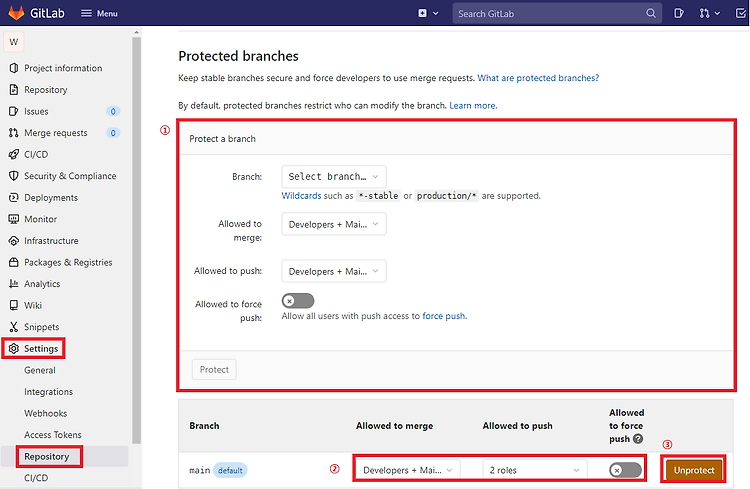The height and width of the screenshot is (489, 750).
Task: Open the force push link
Action: [444, 316]
